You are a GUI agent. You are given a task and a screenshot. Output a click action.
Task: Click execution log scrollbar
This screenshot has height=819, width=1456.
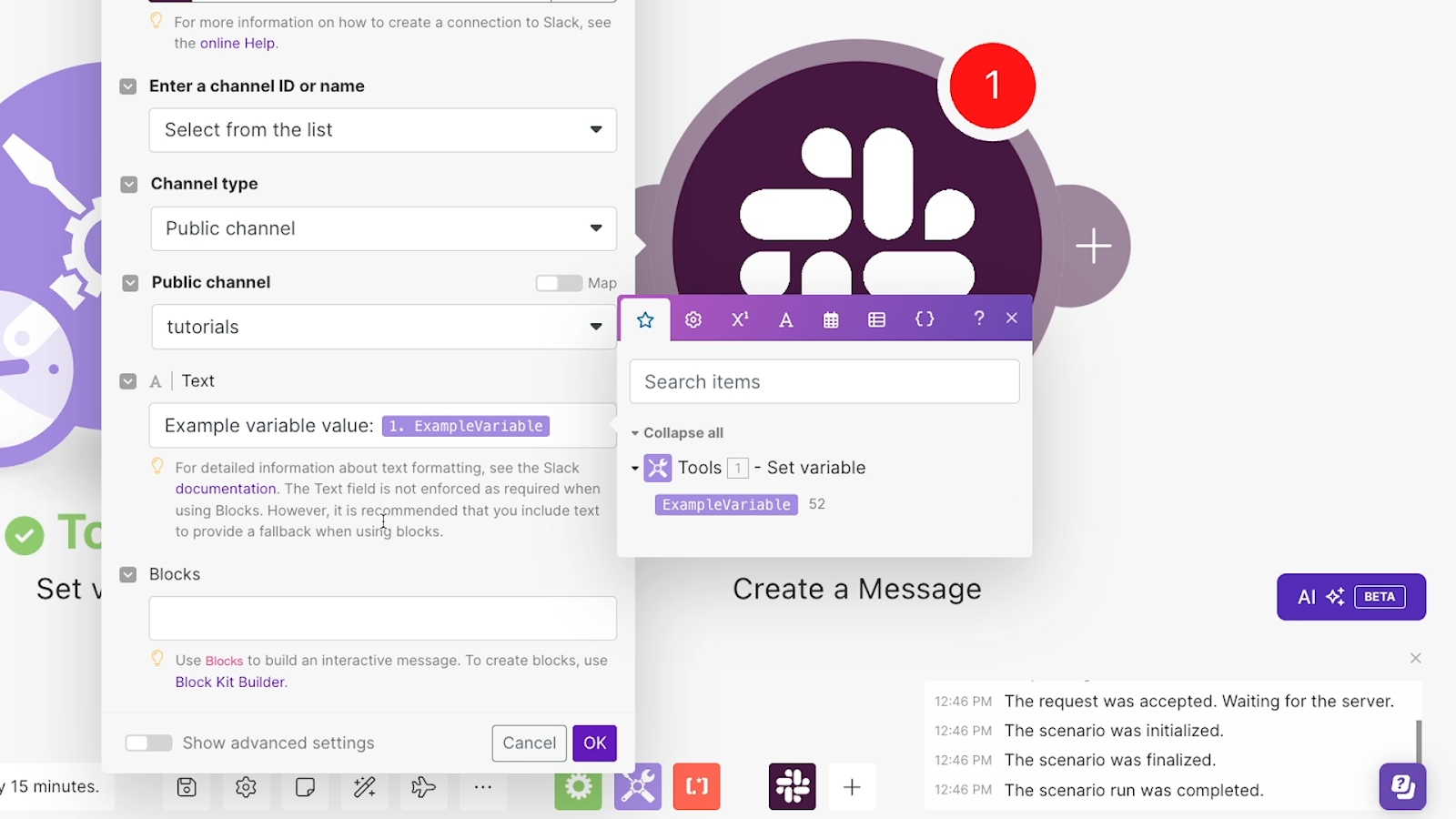pos(1418,741)
